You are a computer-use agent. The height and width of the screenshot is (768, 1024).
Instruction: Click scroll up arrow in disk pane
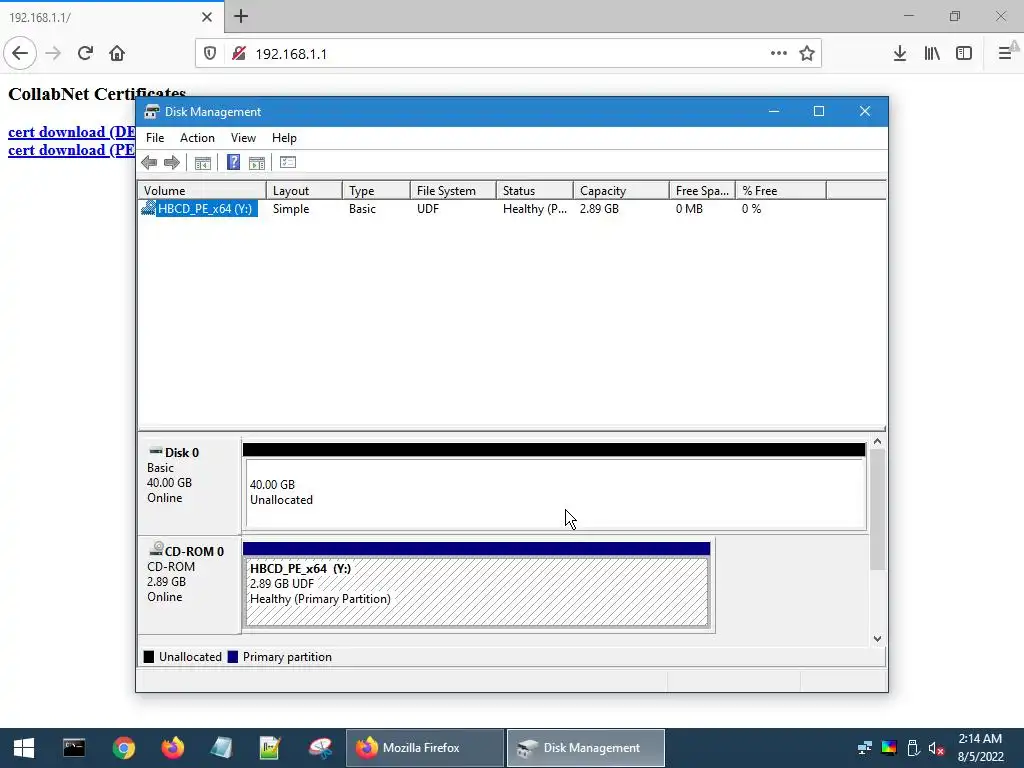(877, 442)
